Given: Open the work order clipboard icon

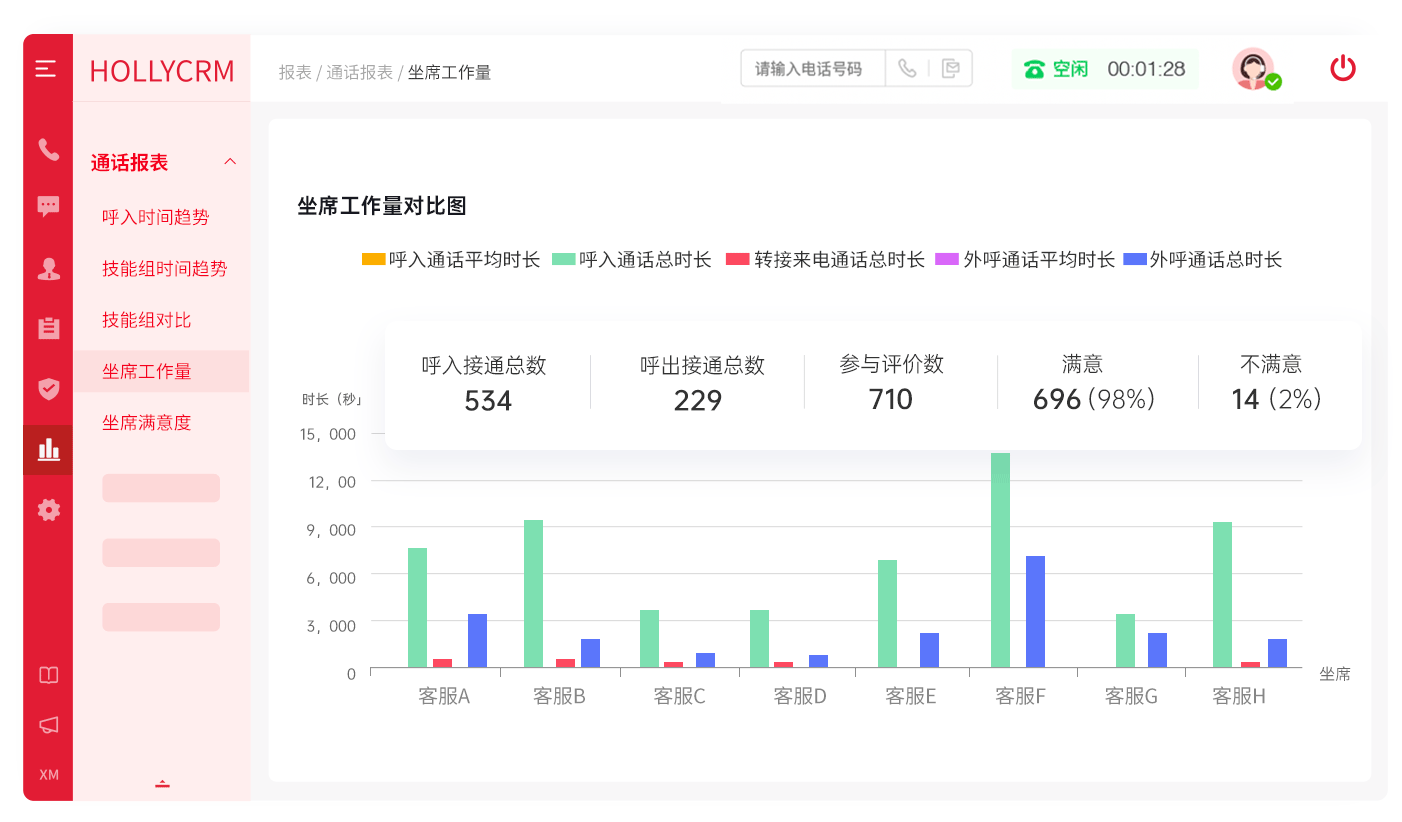Looking at the screenshot, I should click(48, 328).
